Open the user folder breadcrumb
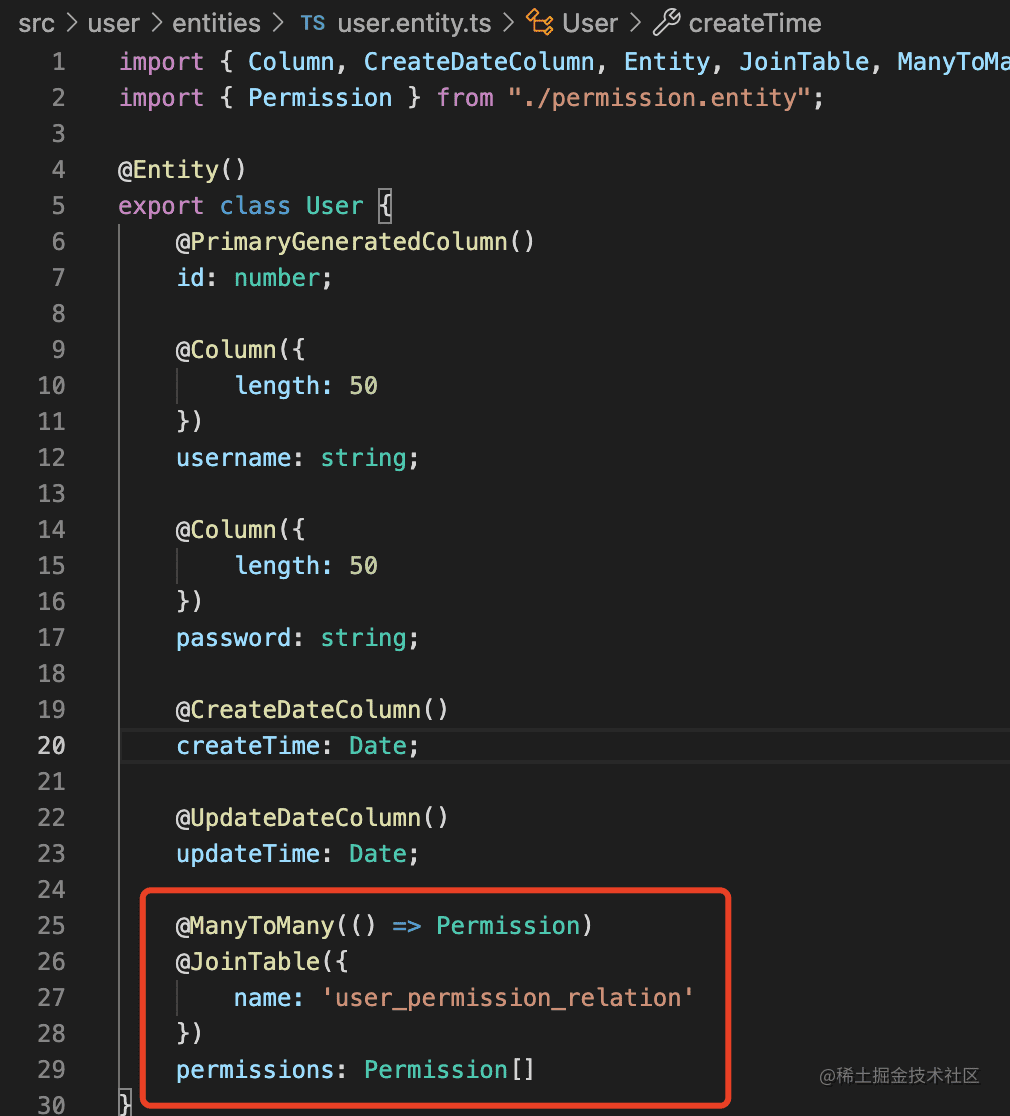1010x1116 pixels. pos(114,23)
